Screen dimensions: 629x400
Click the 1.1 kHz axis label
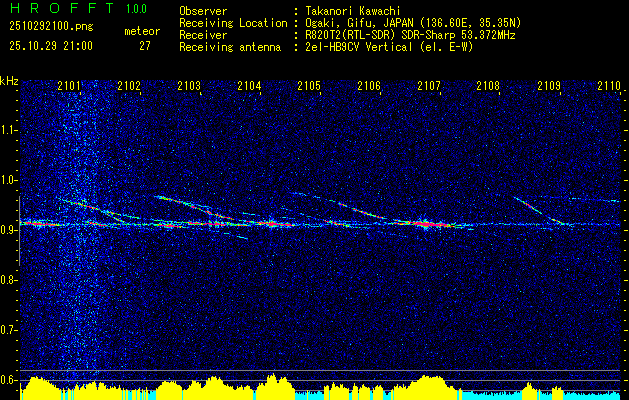point(8,130)
